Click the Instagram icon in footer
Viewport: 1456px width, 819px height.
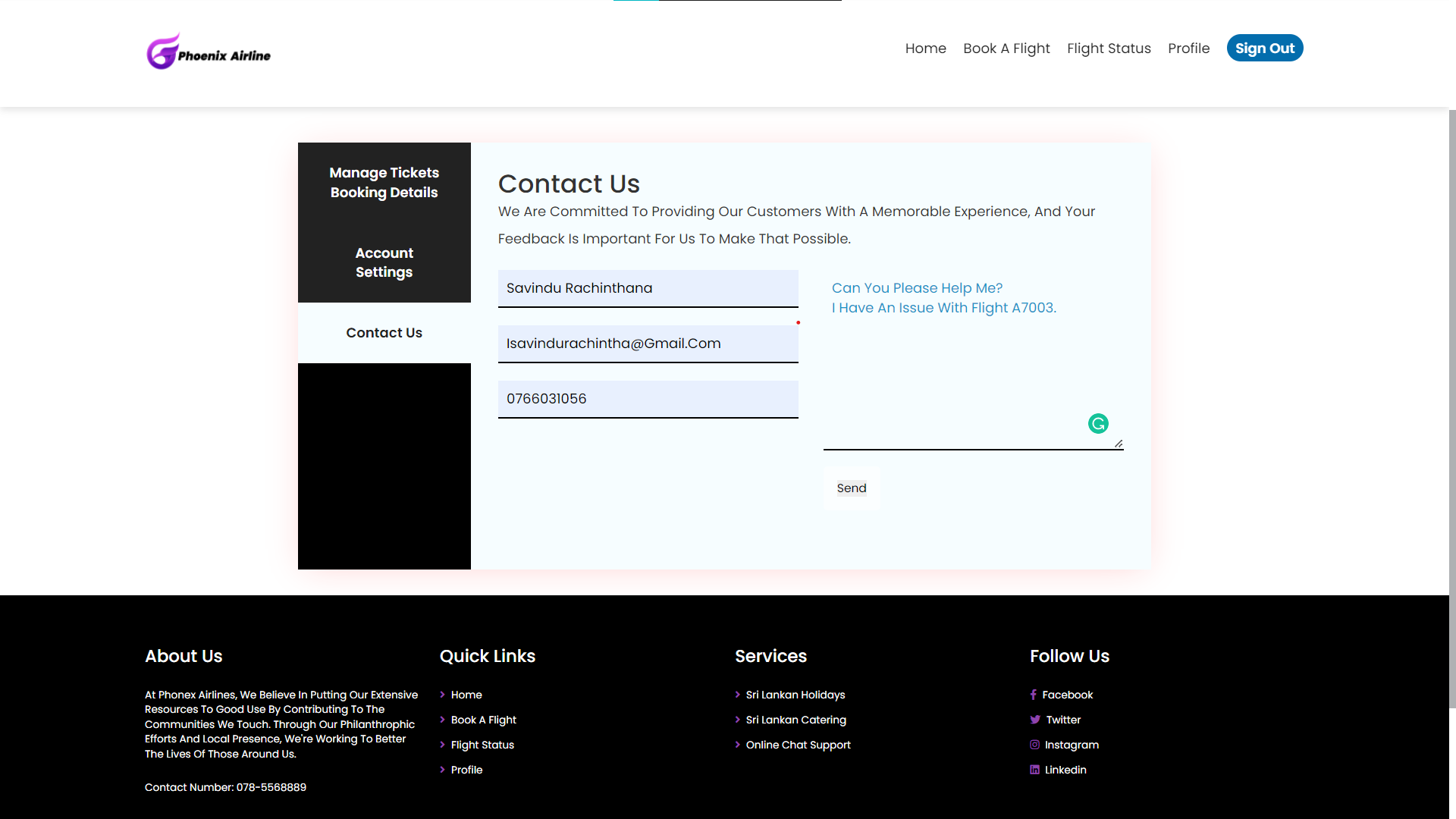point(1034,745)
